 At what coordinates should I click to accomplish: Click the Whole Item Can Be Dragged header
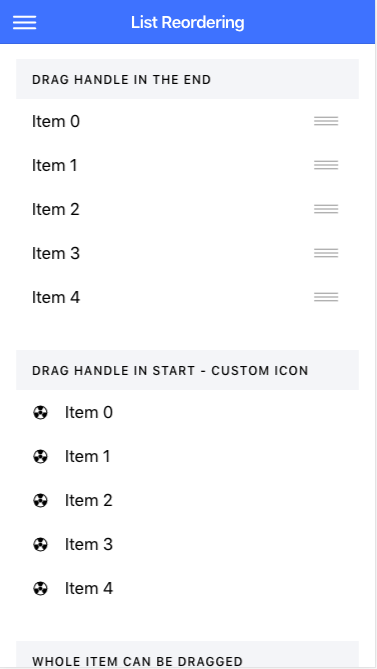pos(188,655)
